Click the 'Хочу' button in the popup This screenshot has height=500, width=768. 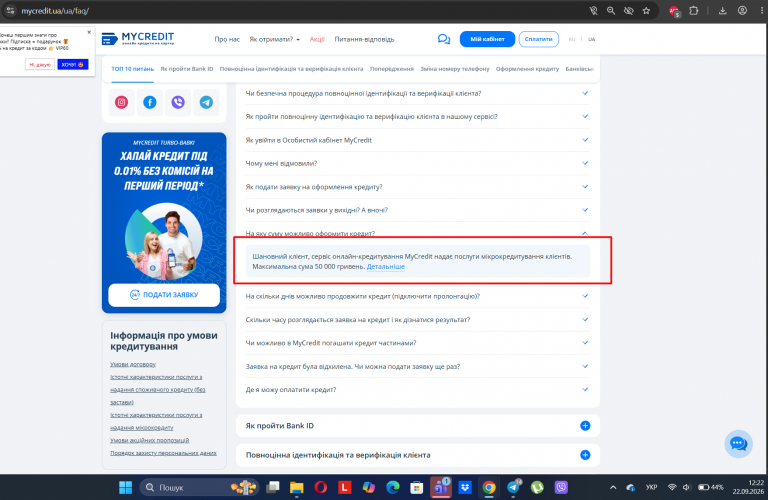[72, 65]
